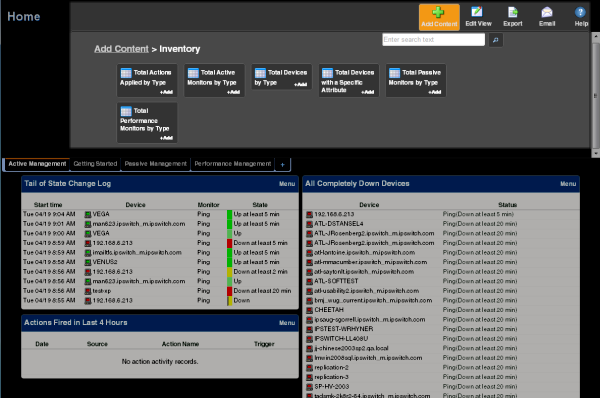
Task: Click the Home page title
Action: (24, 16)
